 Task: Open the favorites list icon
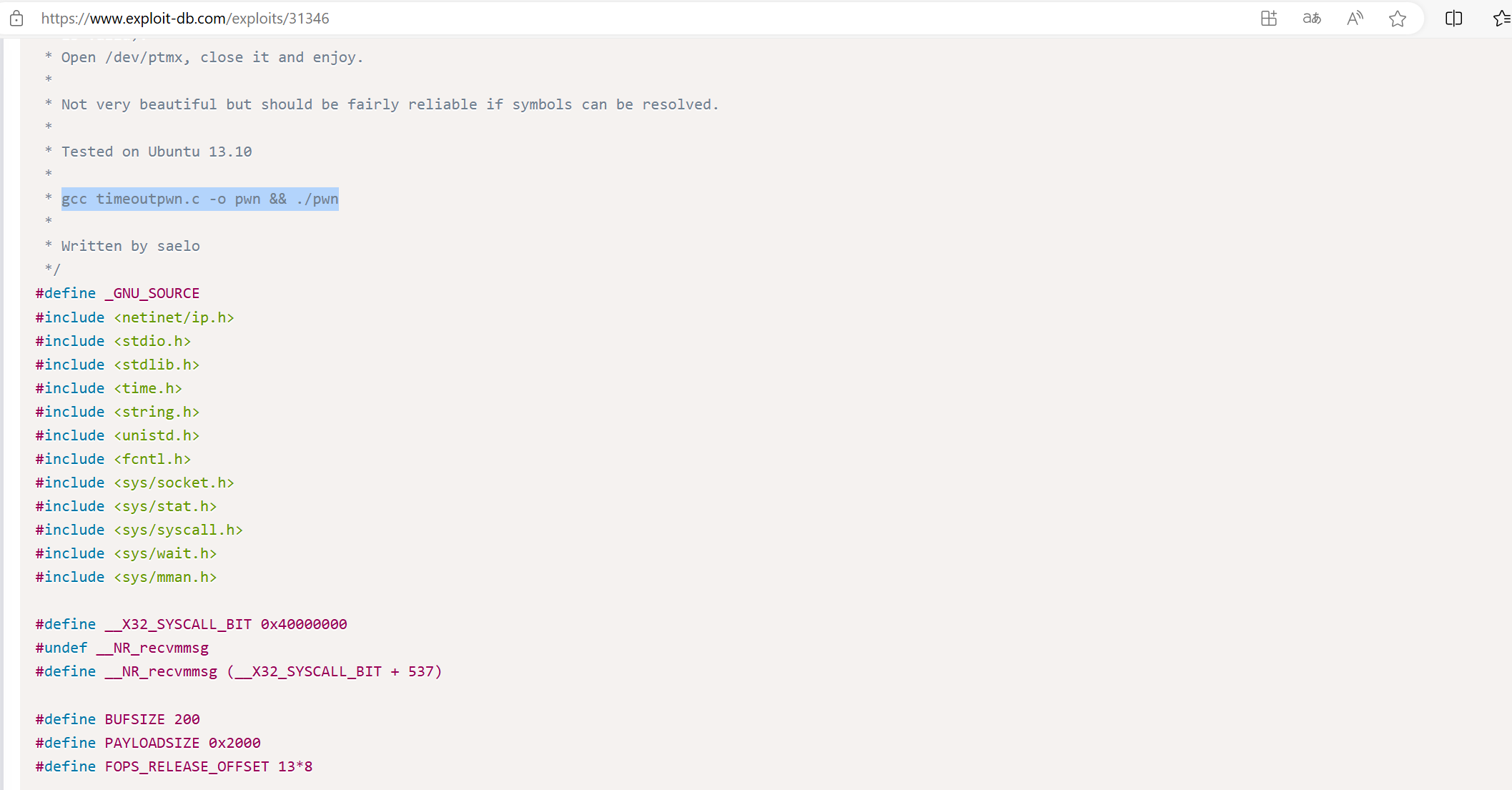tap(1502, 19)
